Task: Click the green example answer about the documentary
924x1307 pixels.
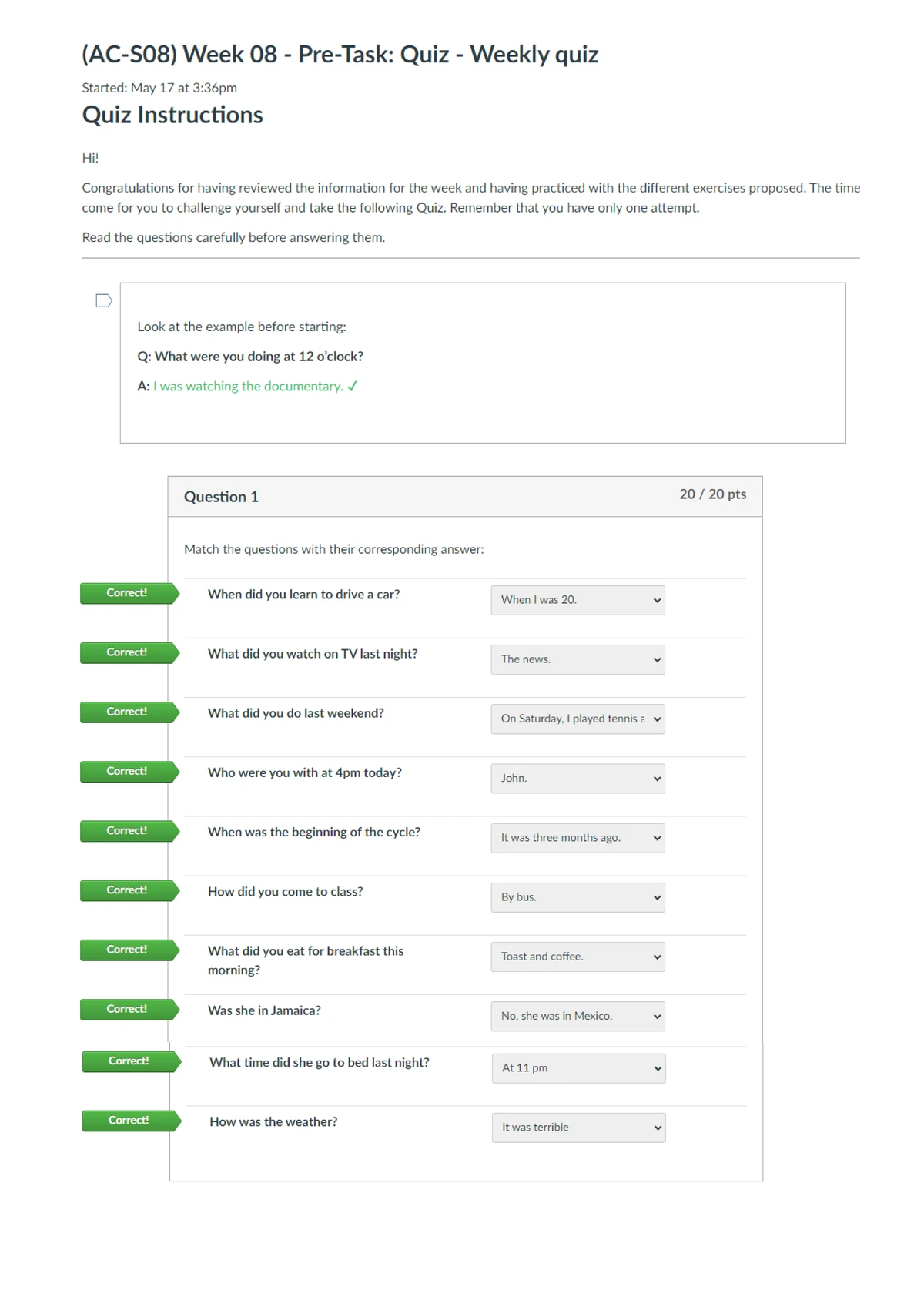Action: click(x=248, y=387)
